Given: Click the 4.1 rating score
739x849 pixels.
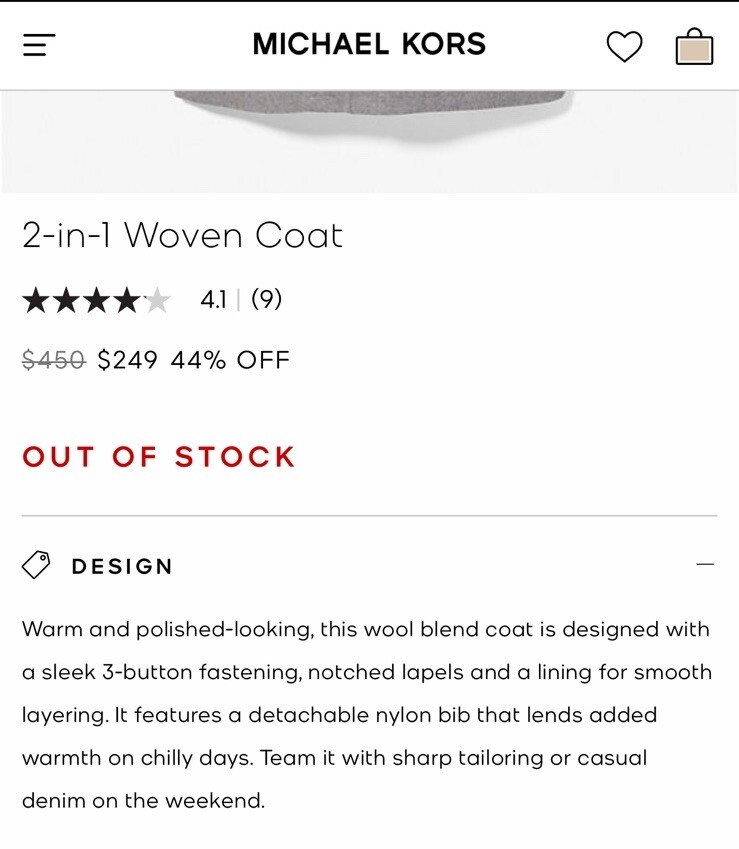Looking at the screenshot, I should coord(213,299).
